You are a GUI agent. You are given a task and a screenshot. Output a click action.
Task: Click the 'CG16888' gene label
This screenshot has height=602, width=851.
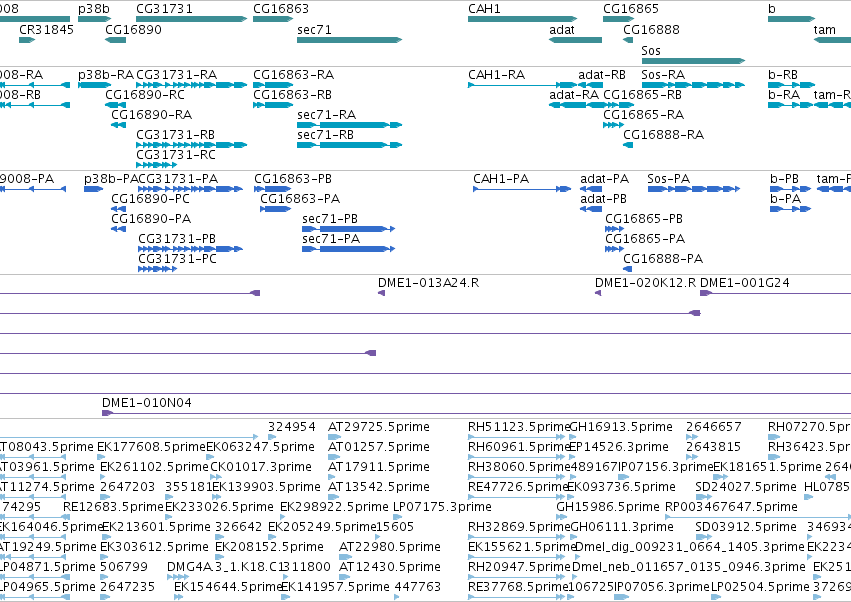click(651, 30)
